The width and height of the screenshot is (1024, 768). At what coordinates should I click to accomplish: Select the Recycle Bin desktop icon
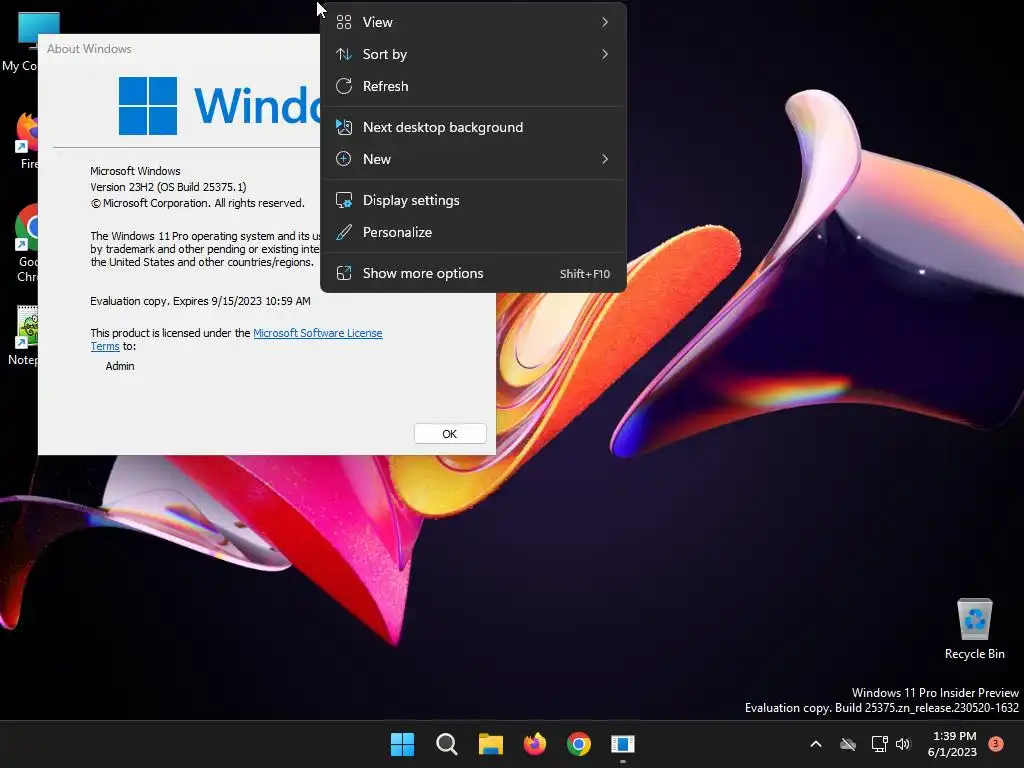(974, 629)
